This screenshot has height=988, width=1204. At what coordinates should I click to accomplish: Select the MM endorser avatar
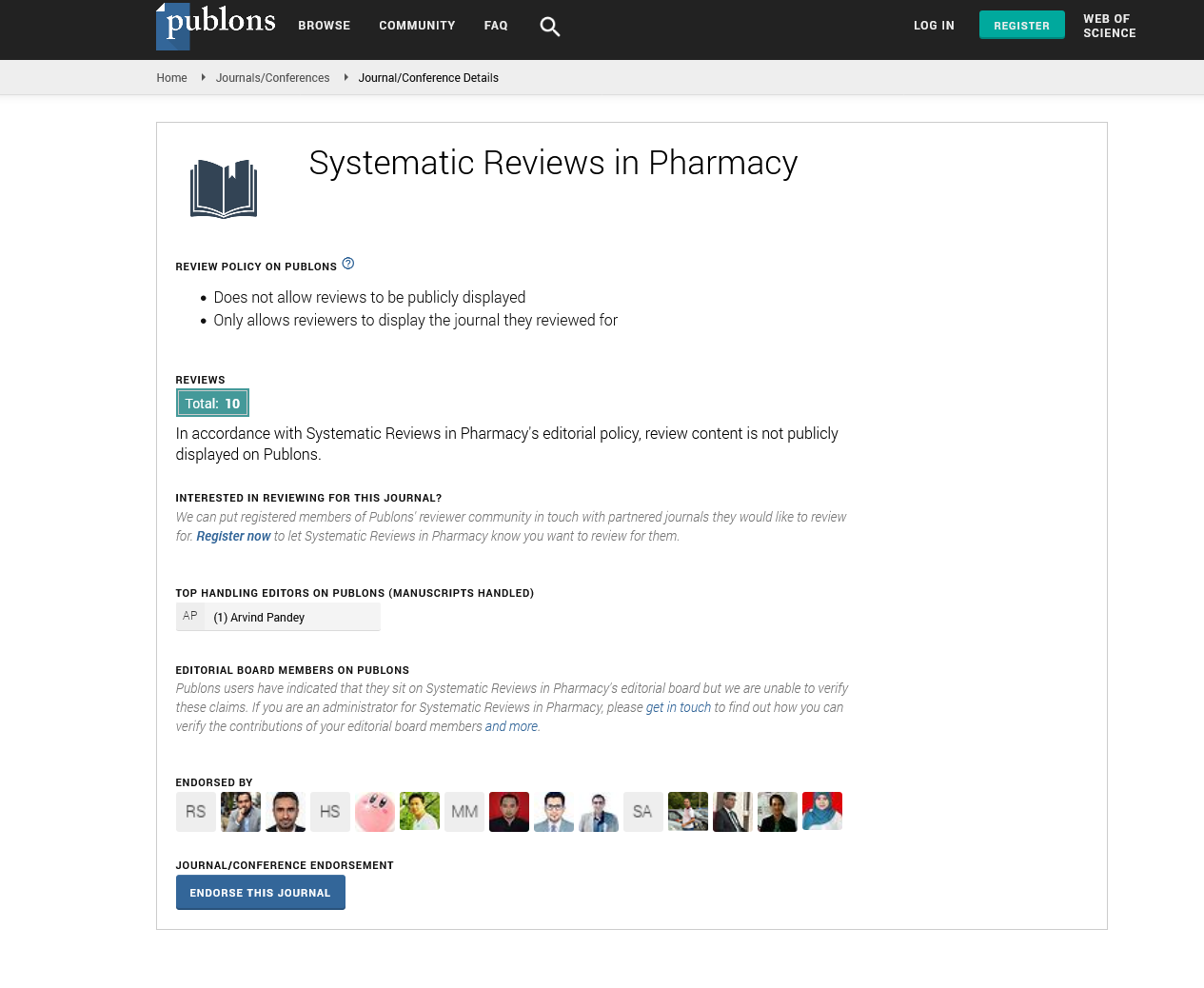click(464, 812)
